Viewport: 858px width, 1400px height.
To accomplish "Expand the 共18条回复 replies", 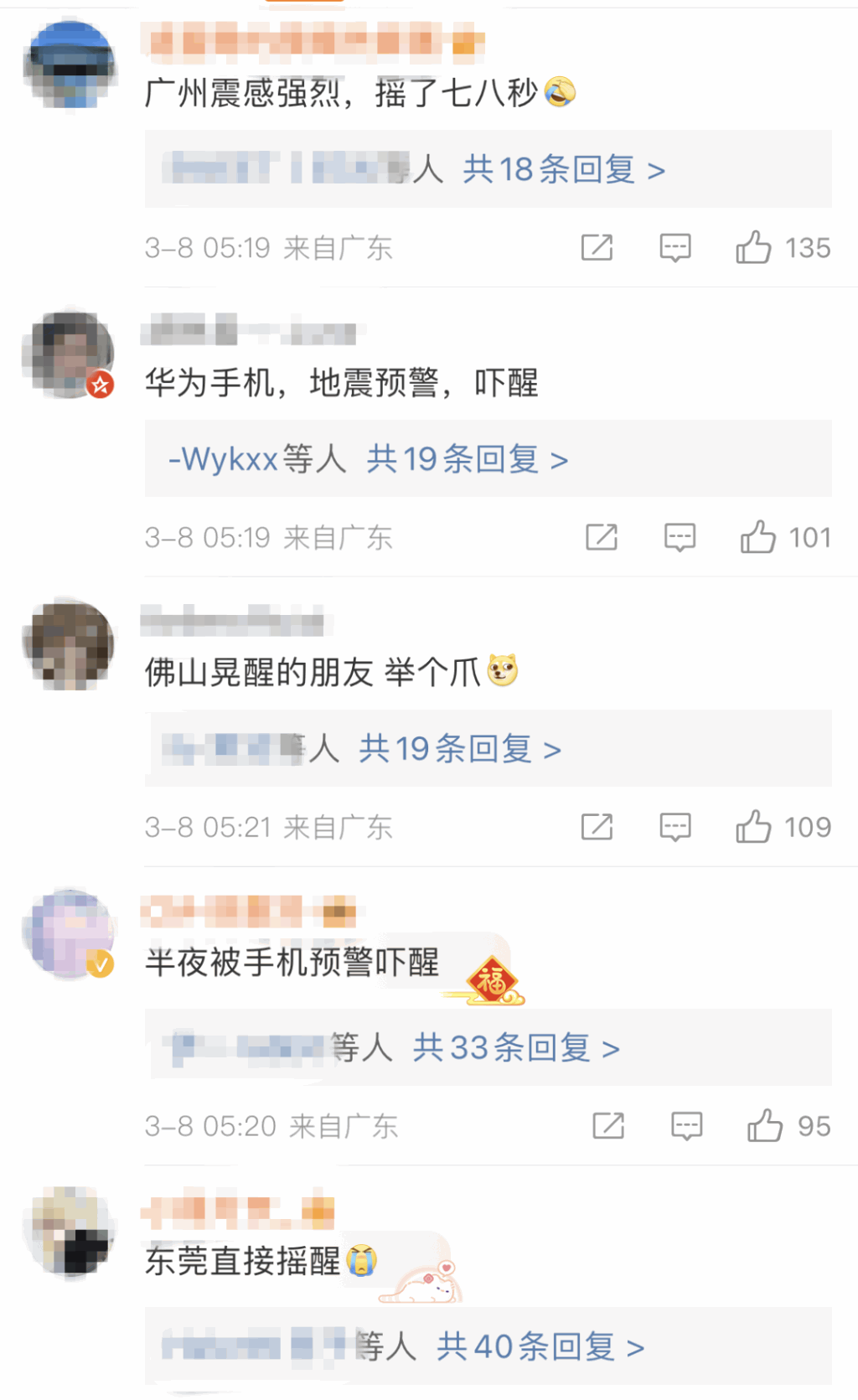I will pos(564,170).
